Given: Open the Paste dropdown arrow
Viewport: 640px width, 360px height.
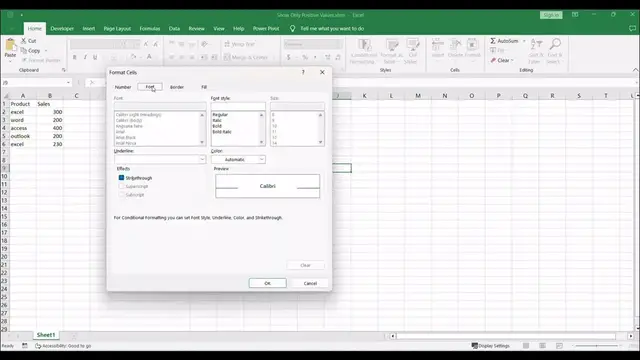Looking at the screenshot, I should pos(10,62).
